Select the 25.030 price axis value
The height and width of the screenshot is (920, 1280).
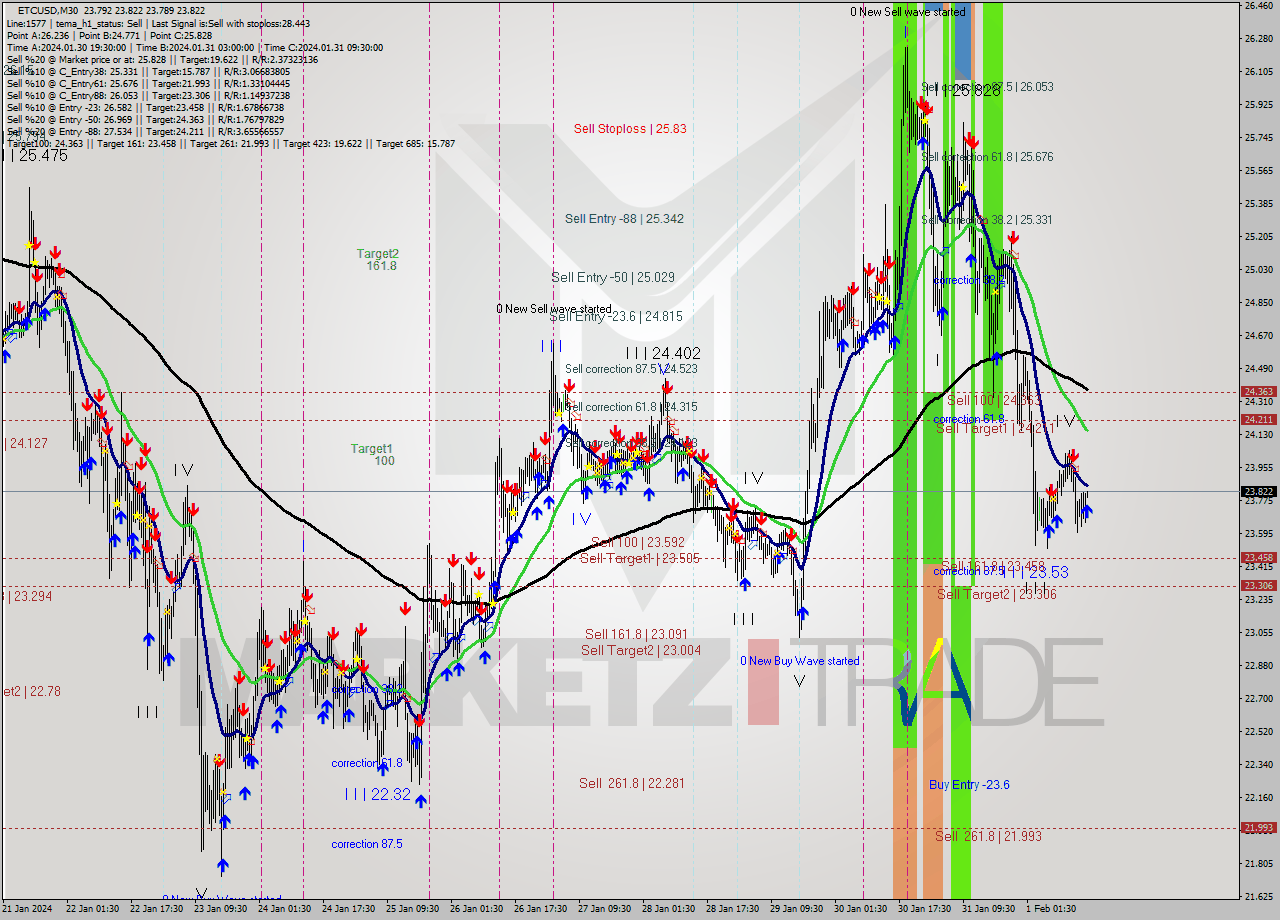pos(1258,270)
